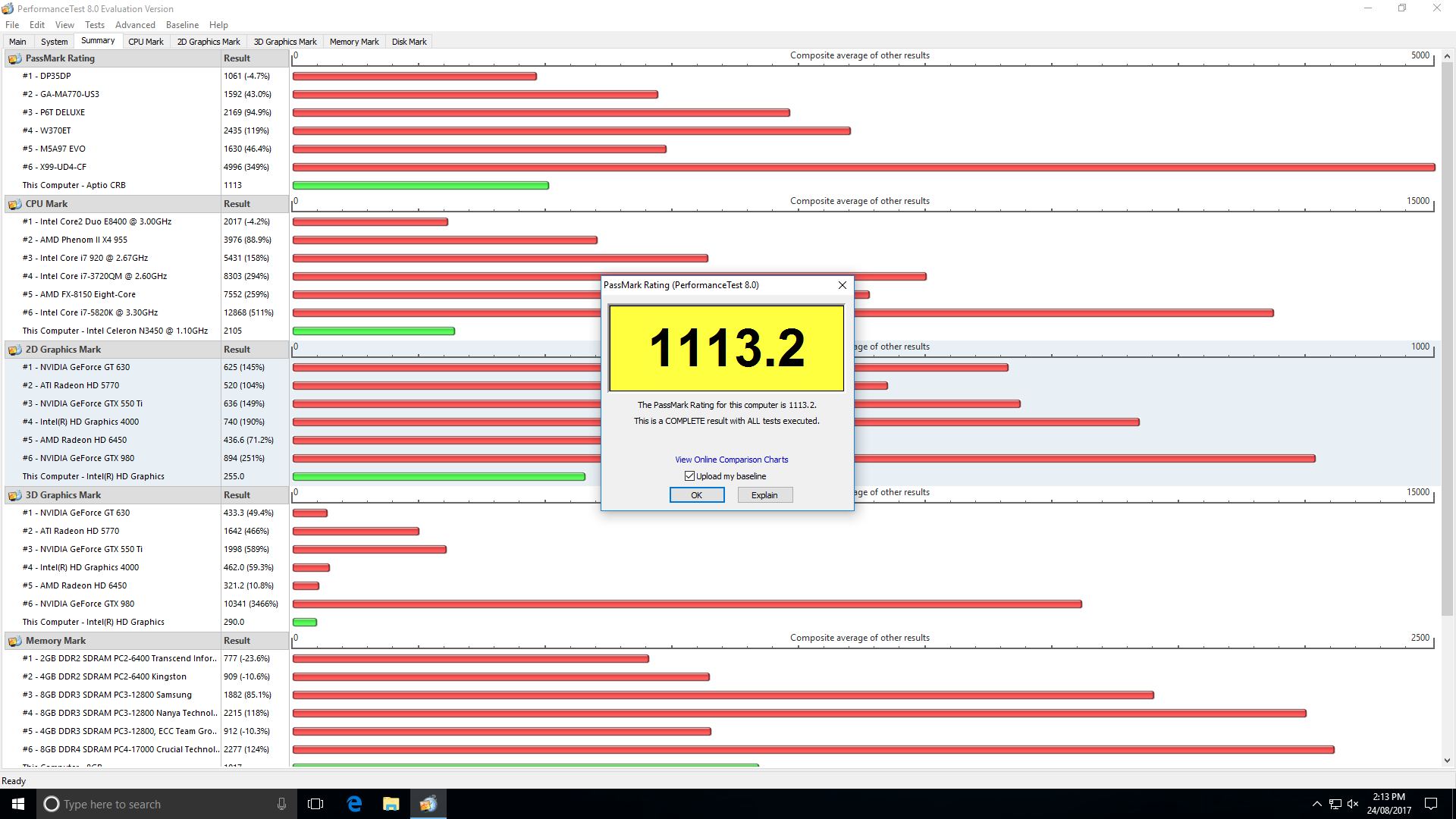Click the network icon in system tray
This screenshot has width=1456, height=819.
[x=1335, y=804]
